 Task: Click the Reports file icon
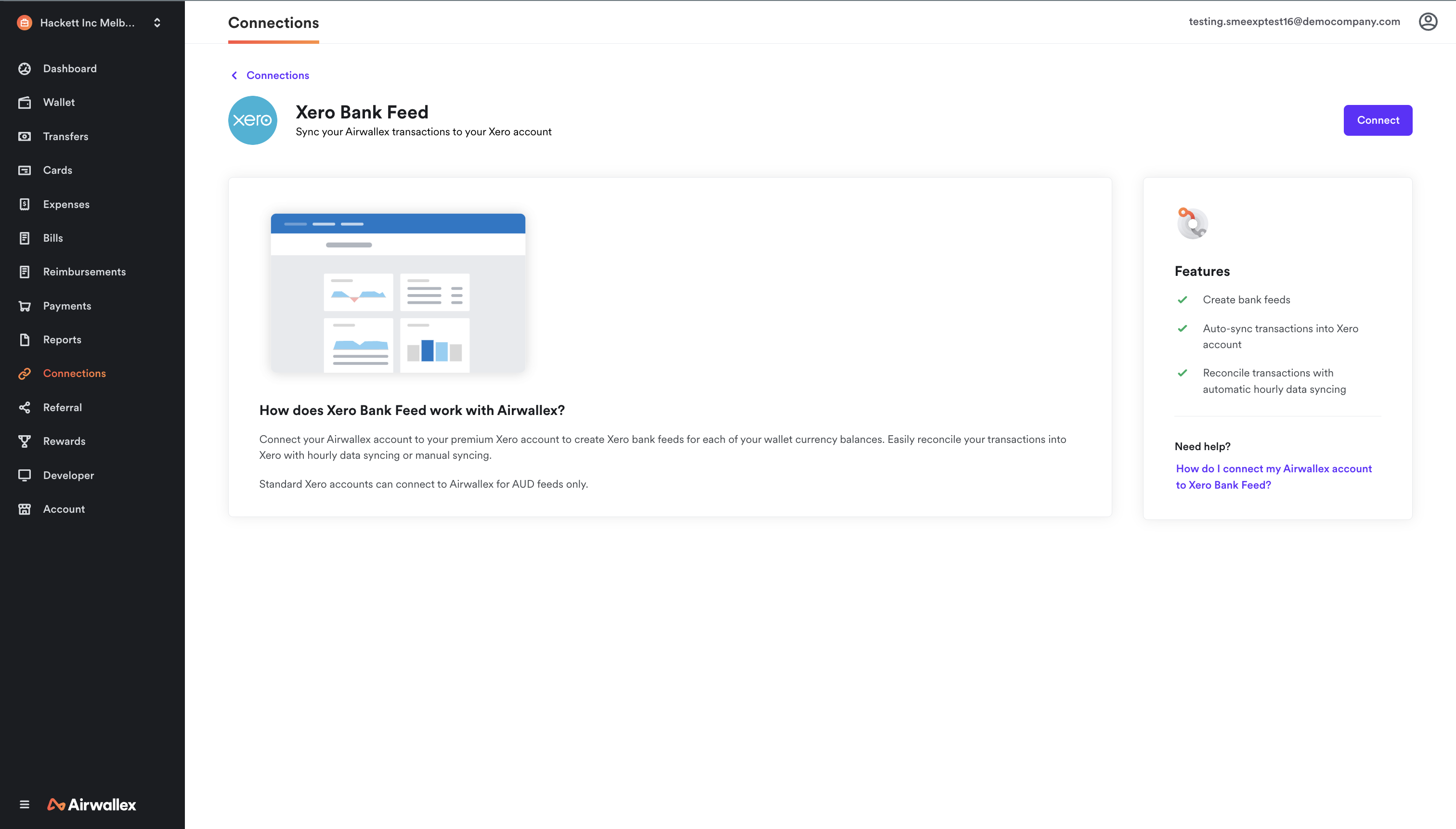[x=25, y=340]
